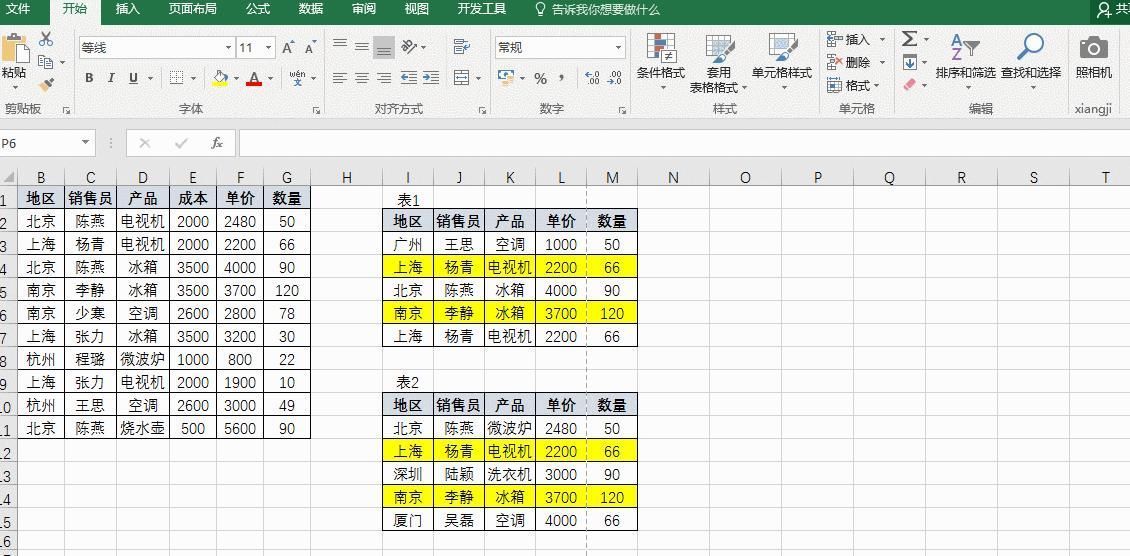Viewport: 1130px width, 556px height.
Task: Decrease indent in alignment group
Action: click(409, 78)
